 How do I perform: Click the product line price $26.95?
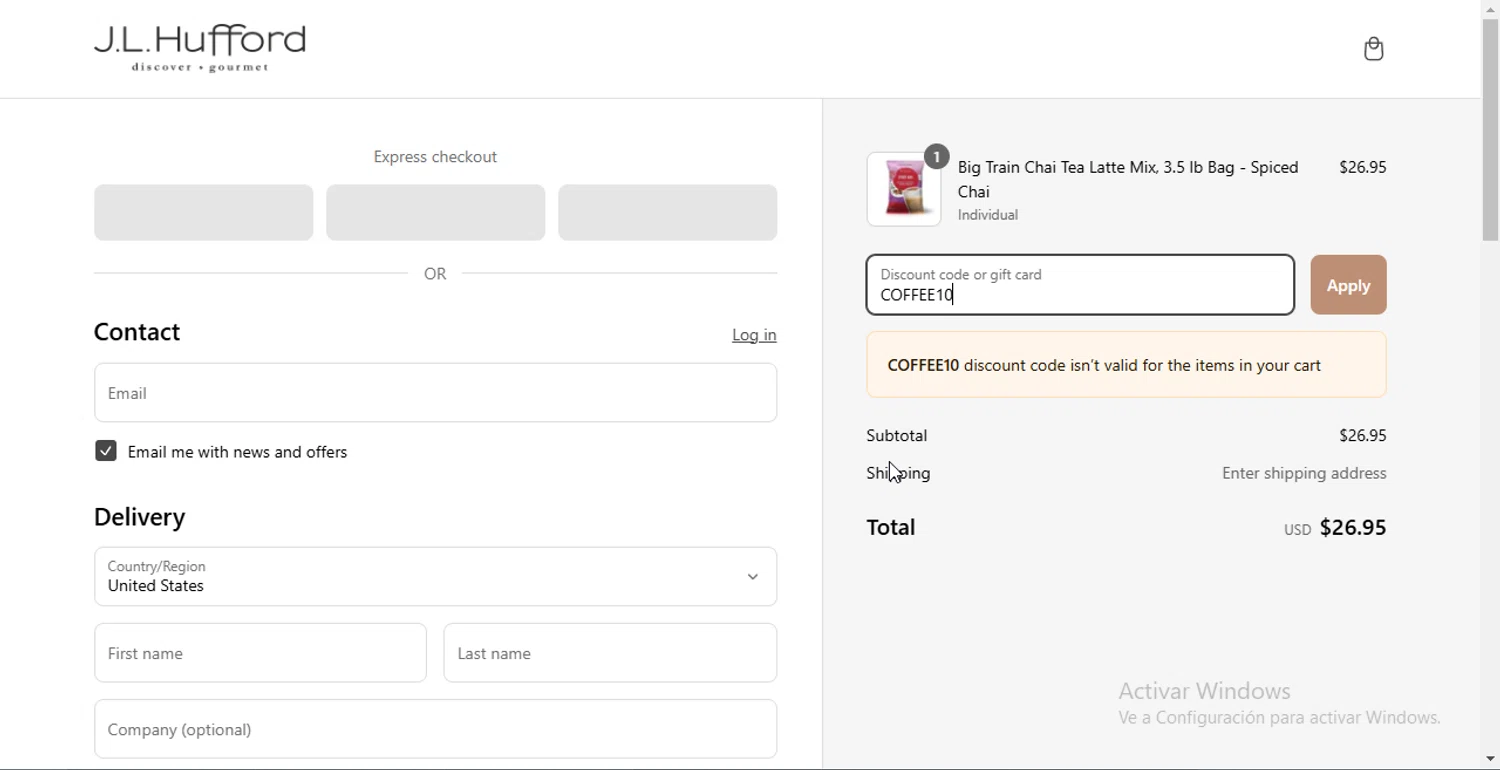click(x=1363, y=168)
